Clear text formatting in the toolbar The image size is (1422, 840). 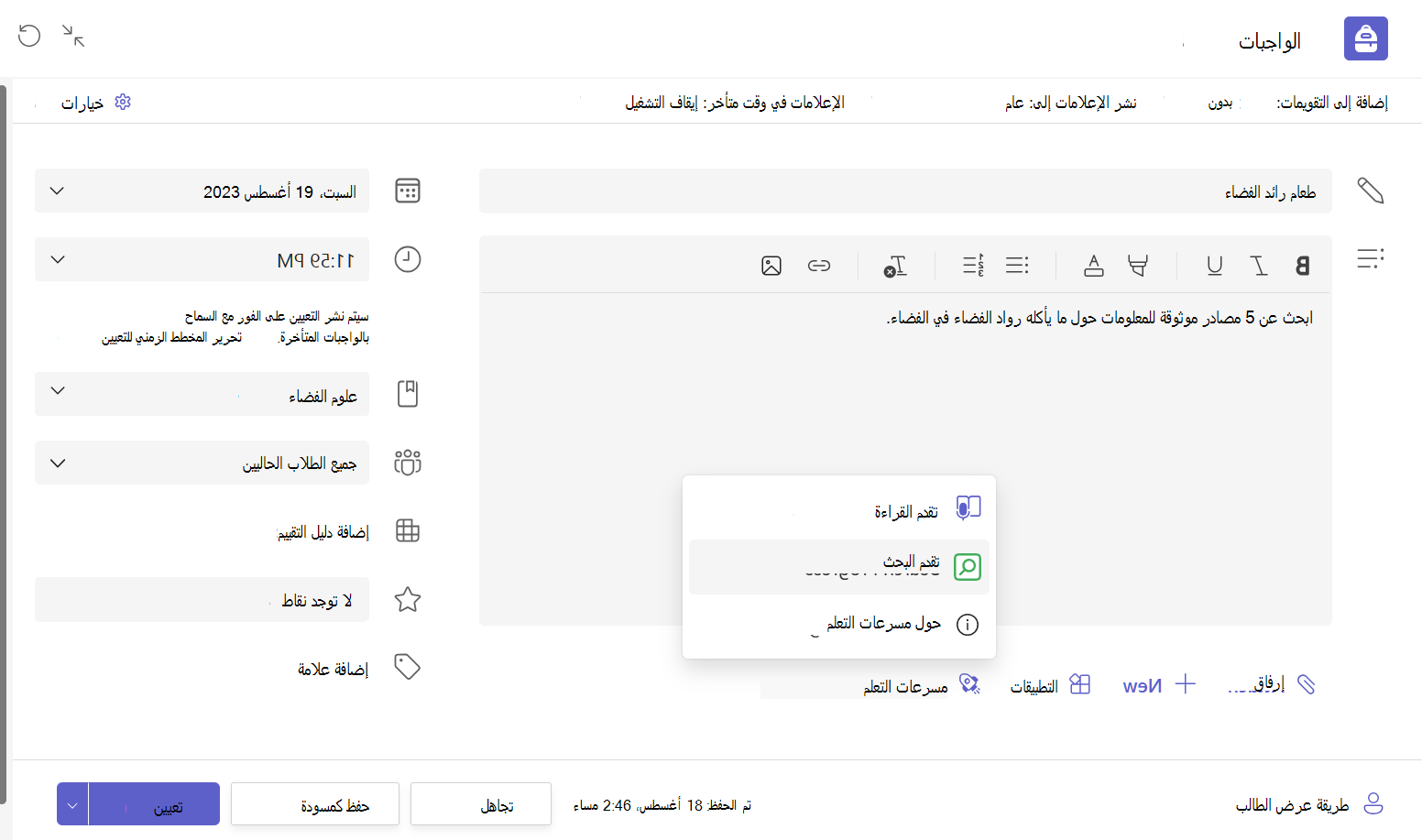895,266
